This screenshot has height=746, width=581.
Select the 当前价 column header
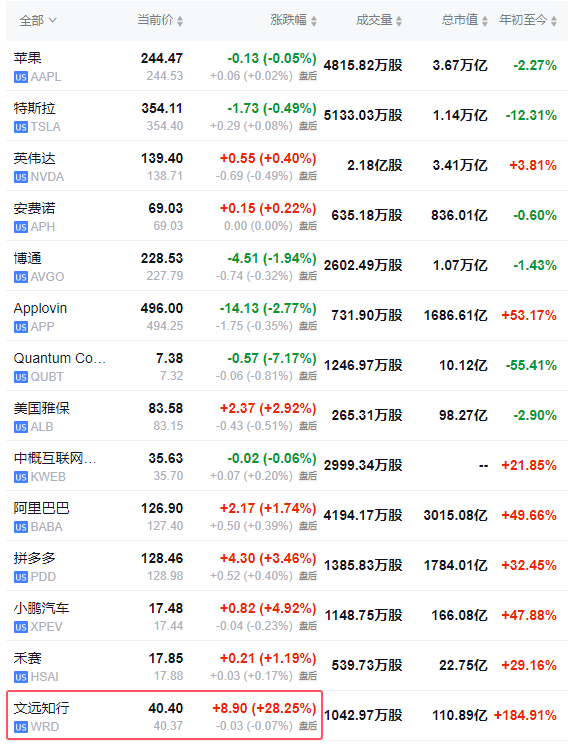(155, 20)
